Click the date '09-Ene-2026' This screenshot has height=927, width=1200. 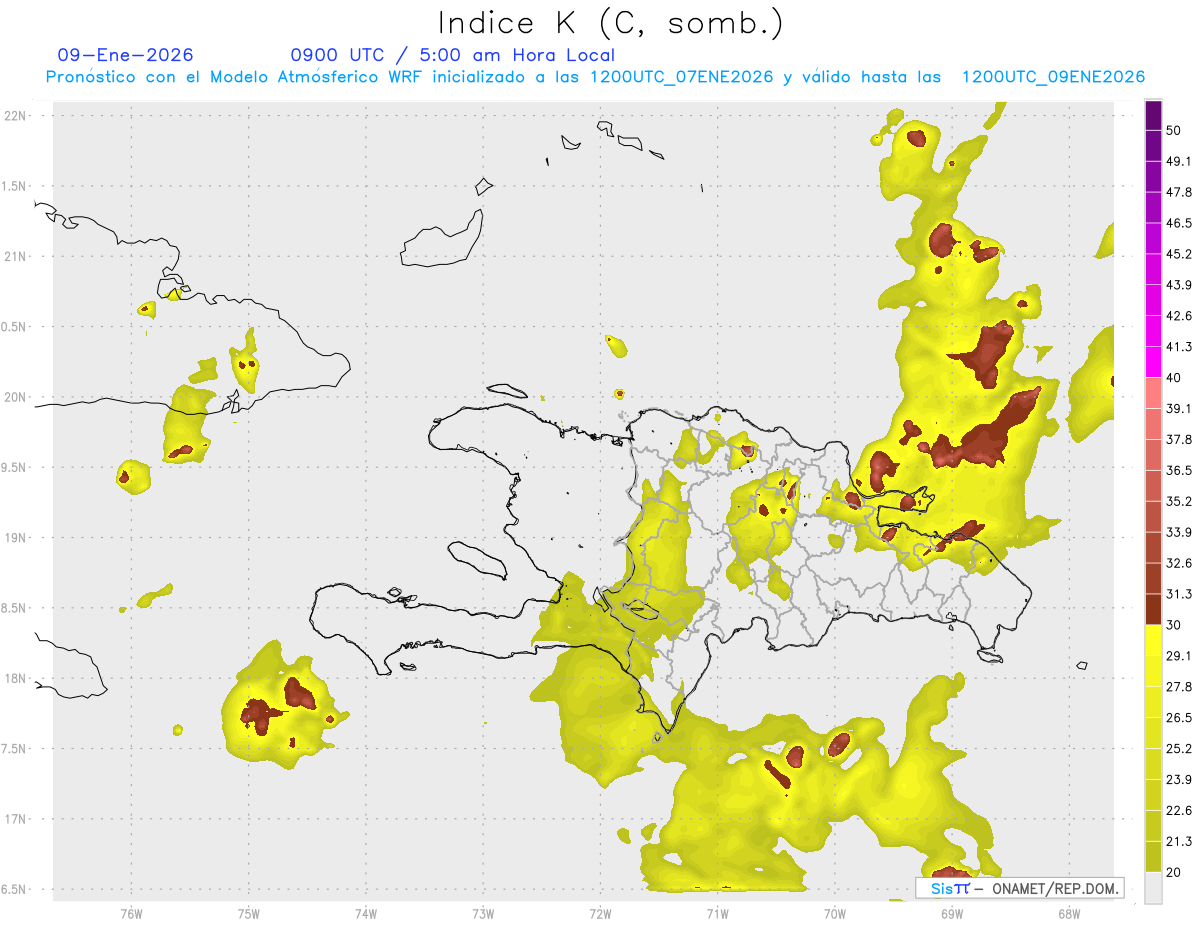(126, 55)
